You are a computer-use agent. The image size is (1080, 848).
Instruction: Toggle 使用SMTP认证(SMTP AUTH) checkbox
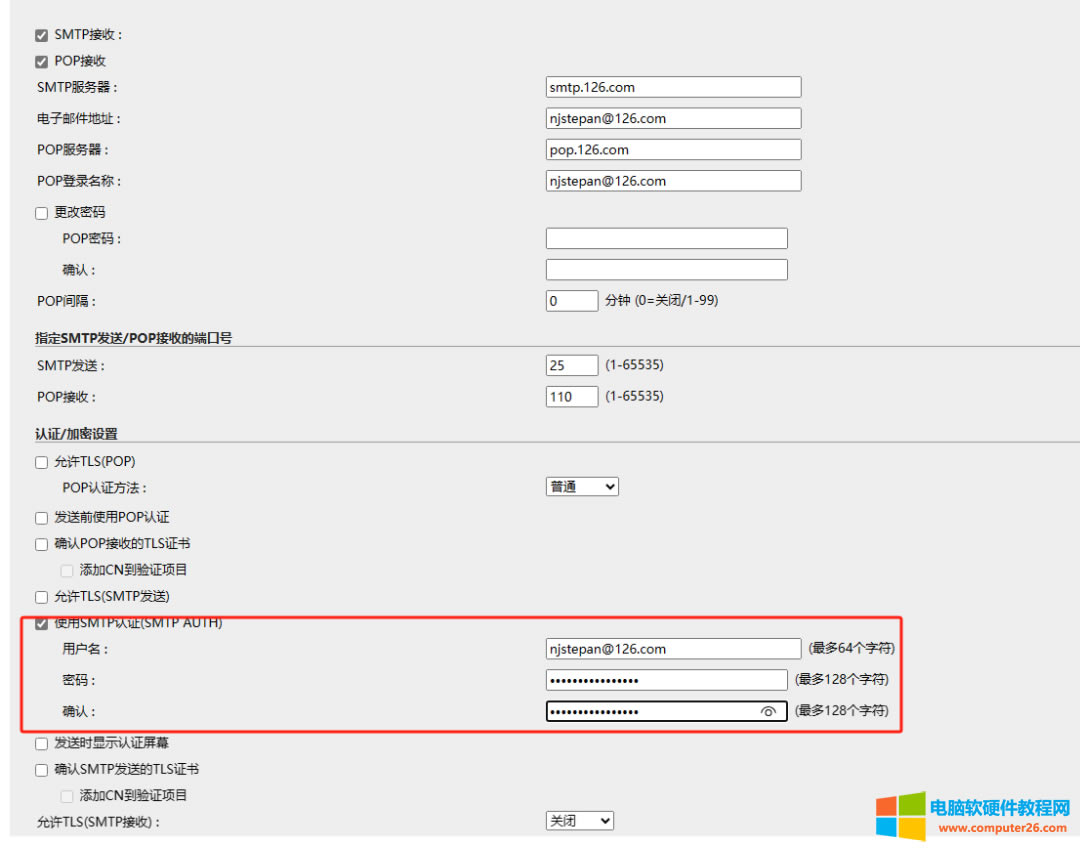coord(42,624)
